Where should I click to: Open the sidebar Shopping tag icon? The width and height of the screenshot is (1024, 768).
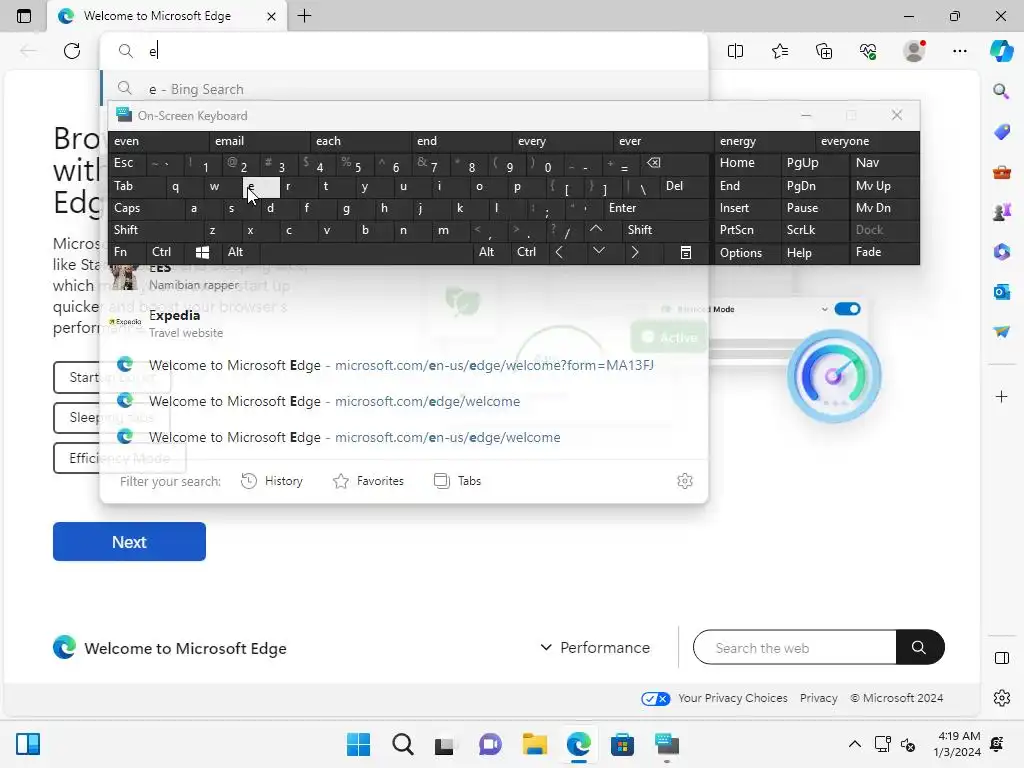tap(1002, 132)
